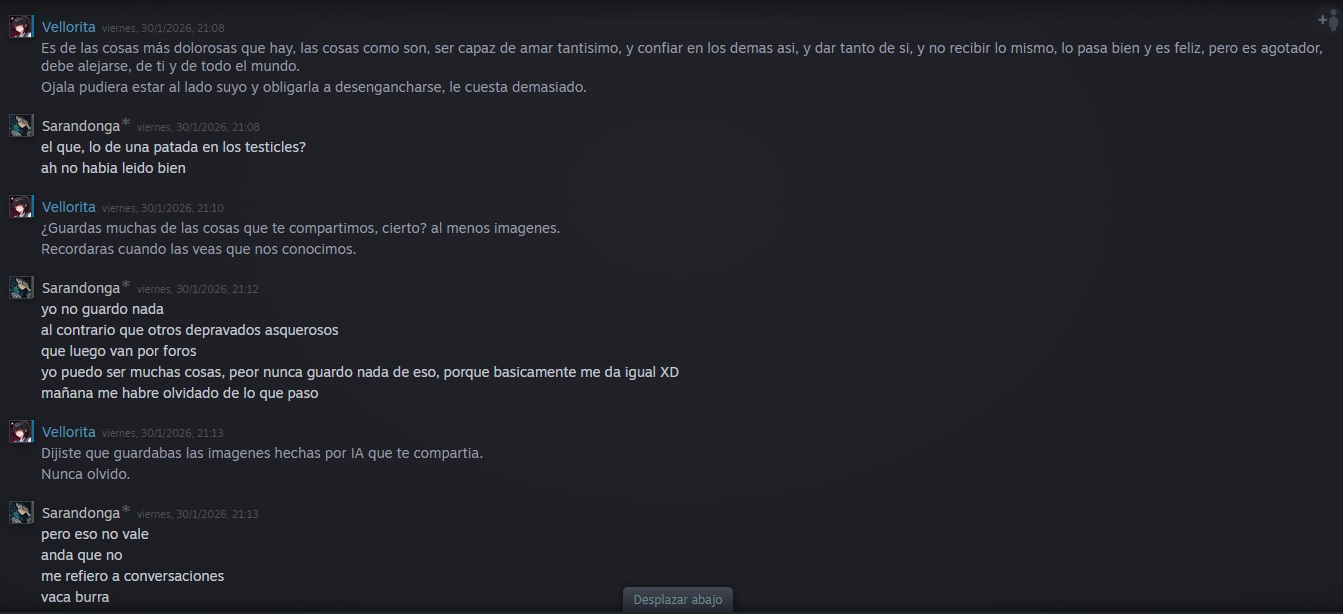Click the message 'vaca burra'
This screenshot has width=1343, height=614.
point(75,597)
